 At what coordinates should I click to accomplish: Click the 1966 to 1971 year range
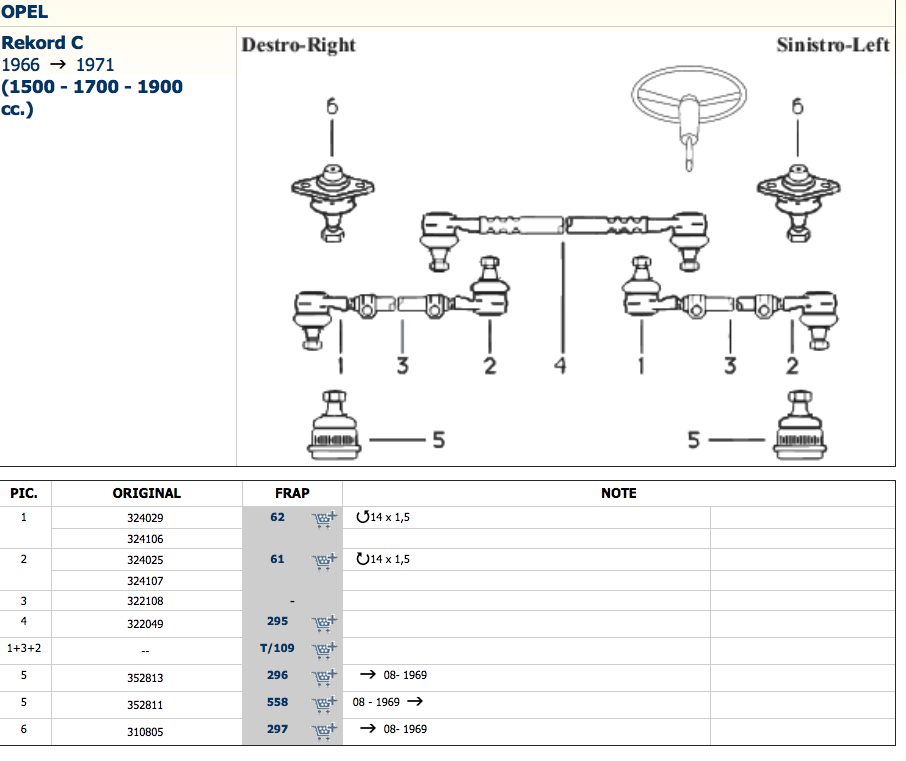point(58,65)
